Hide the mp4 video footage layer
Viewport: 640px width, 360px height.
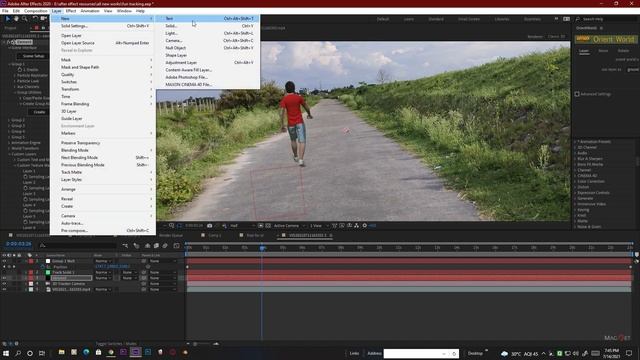[x=4, y=289]
